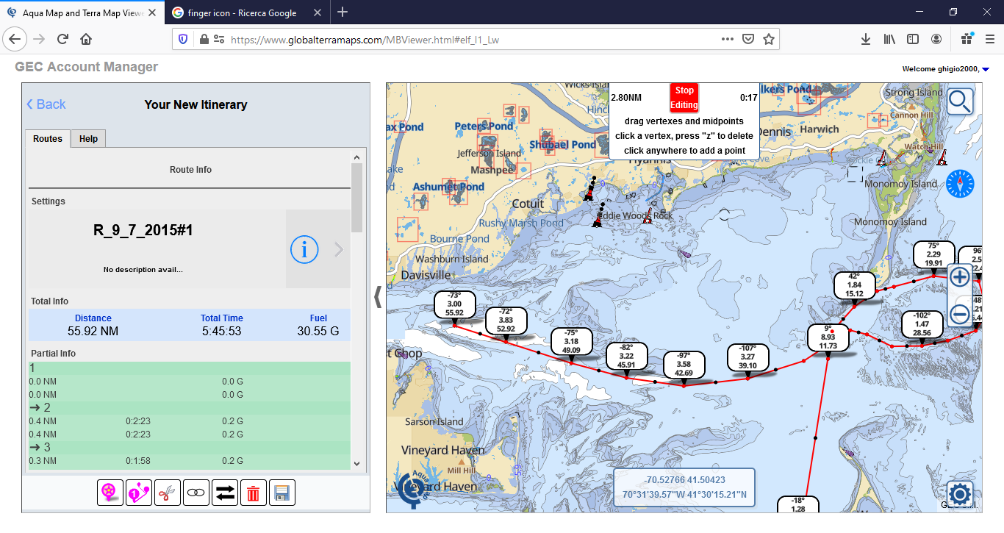
Task: Click the itinerary panel scrollbar thumb
Action: 357,197
